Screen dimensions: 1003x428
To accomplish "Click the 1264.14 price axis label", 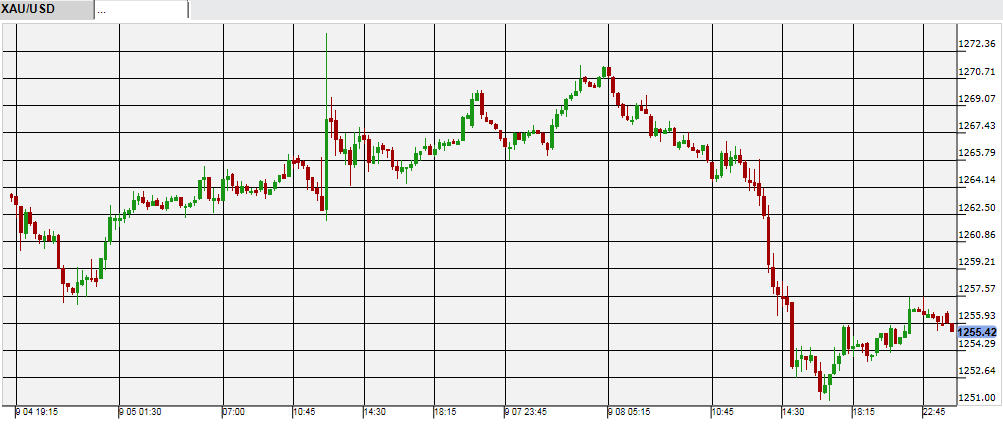I will tap(978, 180).
